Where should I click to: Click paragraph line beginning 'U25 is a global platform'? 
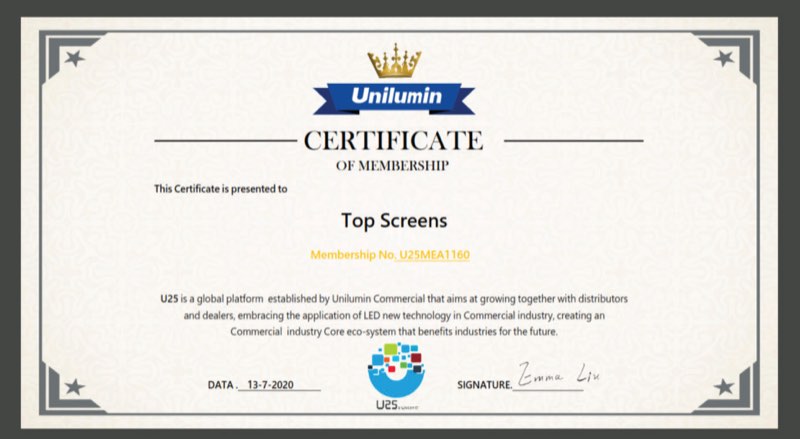[x=394, y=299]
